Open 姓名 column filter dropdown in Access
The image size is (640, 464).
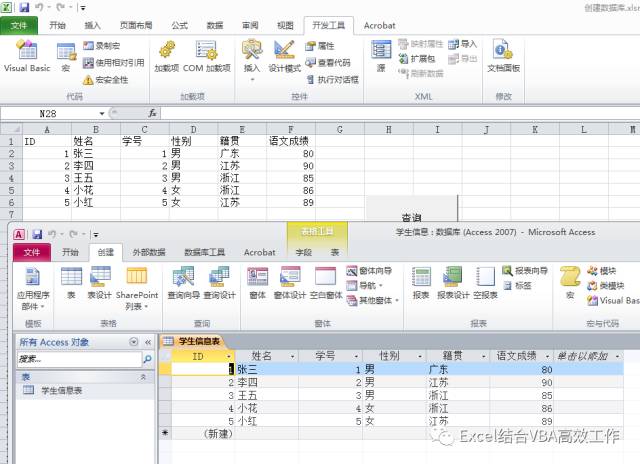click(292, 356)
